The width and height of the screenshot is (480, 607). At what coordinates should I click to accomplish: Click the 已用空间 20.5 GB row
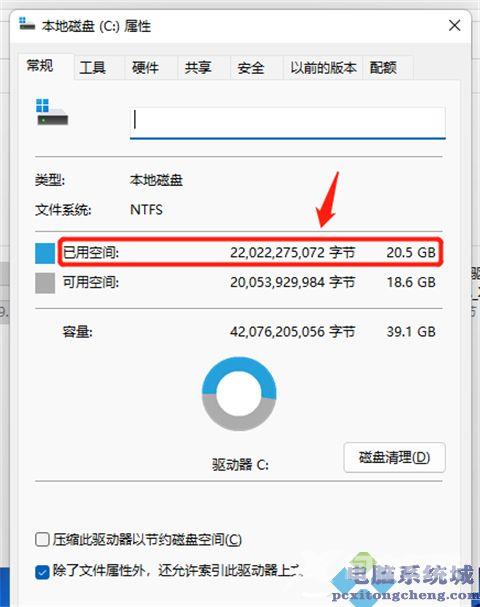point(250,252)
